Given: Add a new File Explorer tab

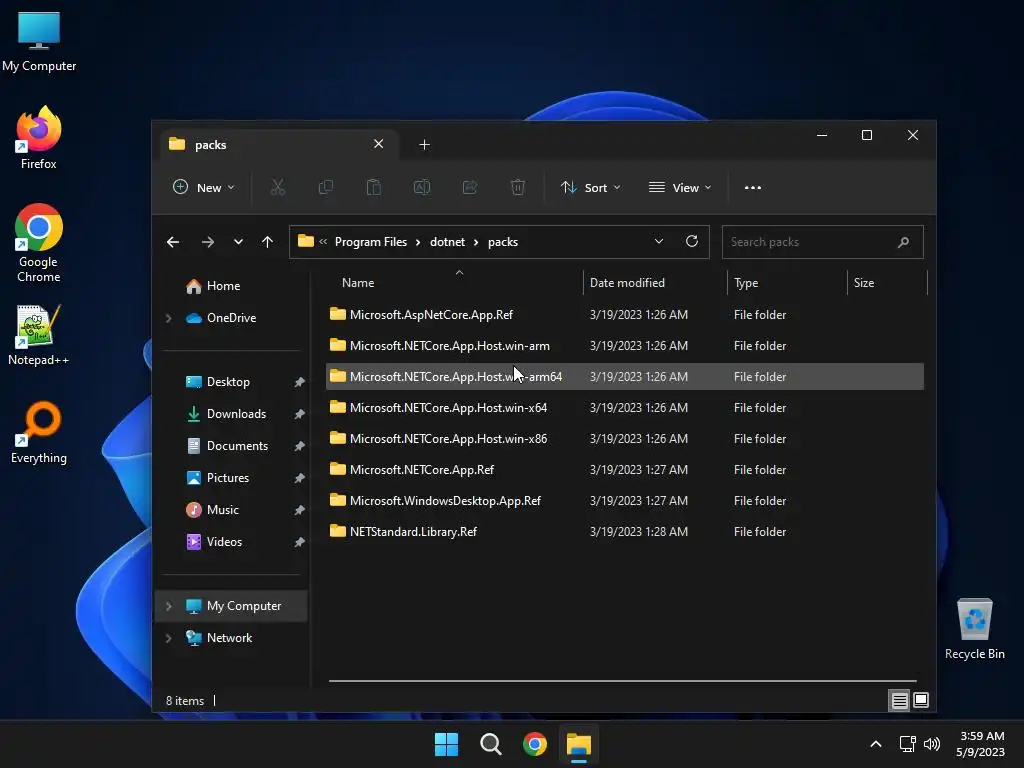Looking at the screenshot, I should tap(424, 144).
